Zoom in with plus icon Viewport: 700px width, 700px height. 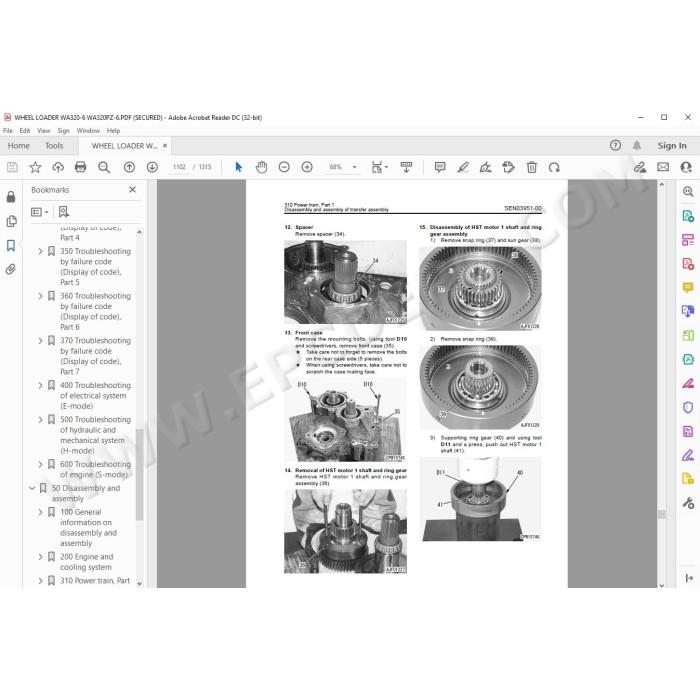pyautogui.click(x=307, y=167)
